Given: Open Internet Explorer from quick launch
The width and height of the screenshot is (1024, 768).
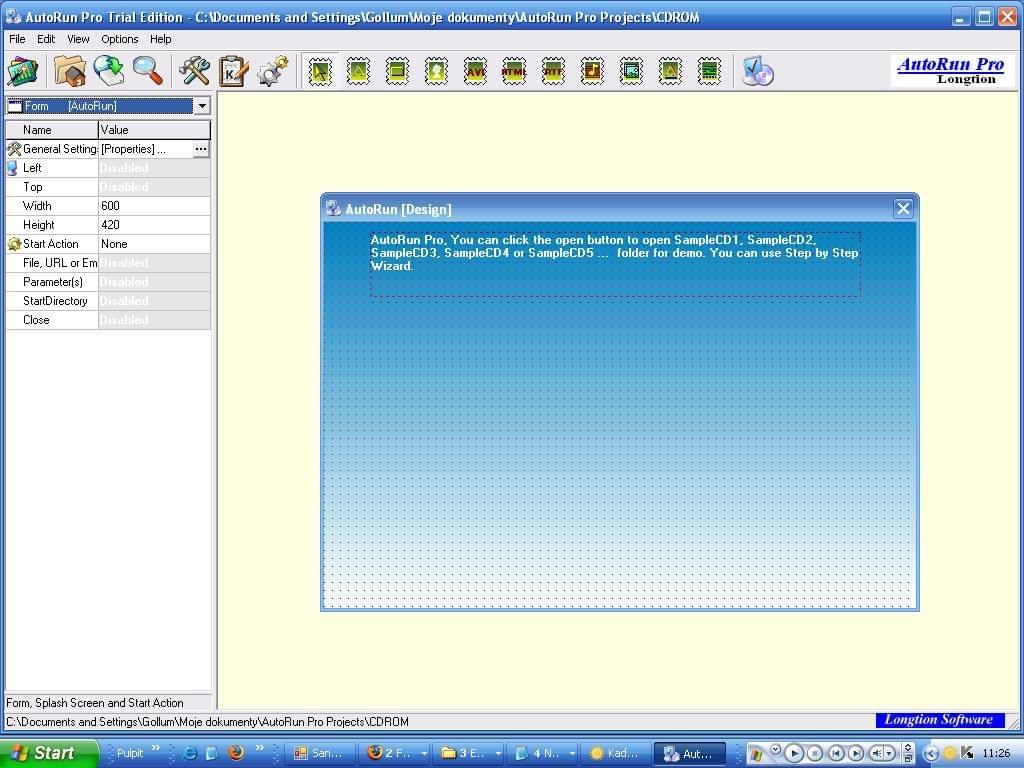Looking at the screenshot, I should 189,753.
